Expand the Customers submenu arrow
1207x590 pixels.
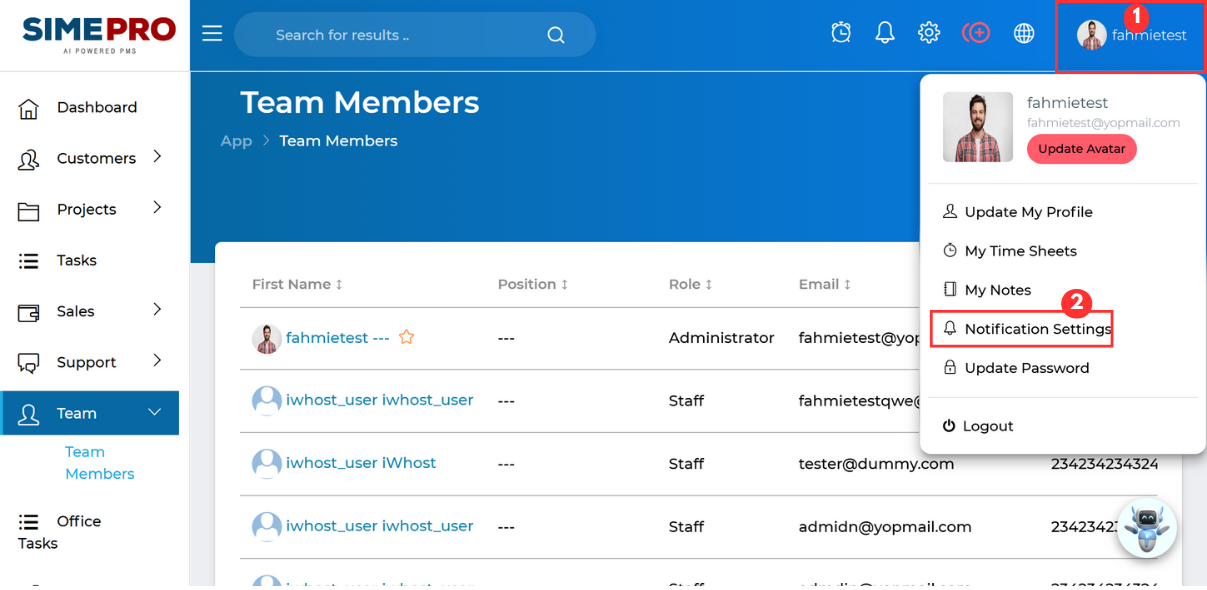click(157, 156)
